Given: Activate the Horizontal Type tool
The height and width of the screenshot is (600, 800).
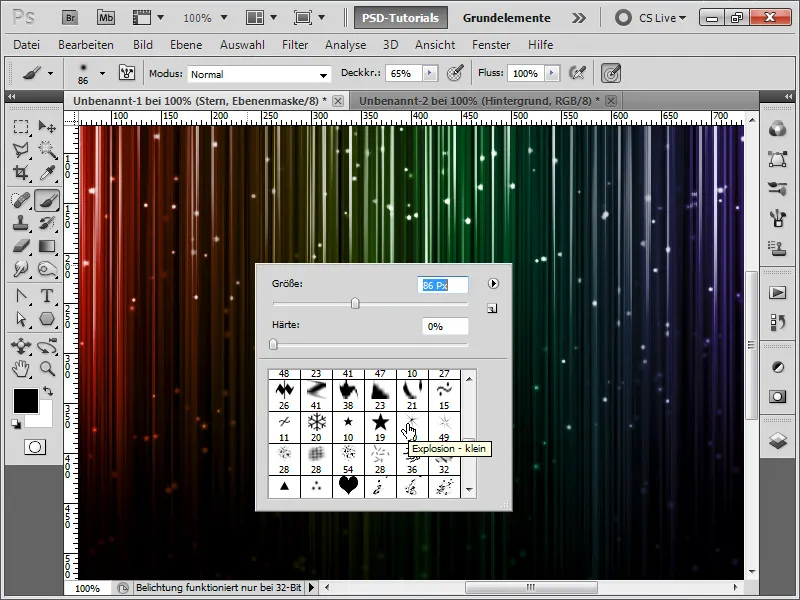Looking at the screenshot, I should point(47,296).
